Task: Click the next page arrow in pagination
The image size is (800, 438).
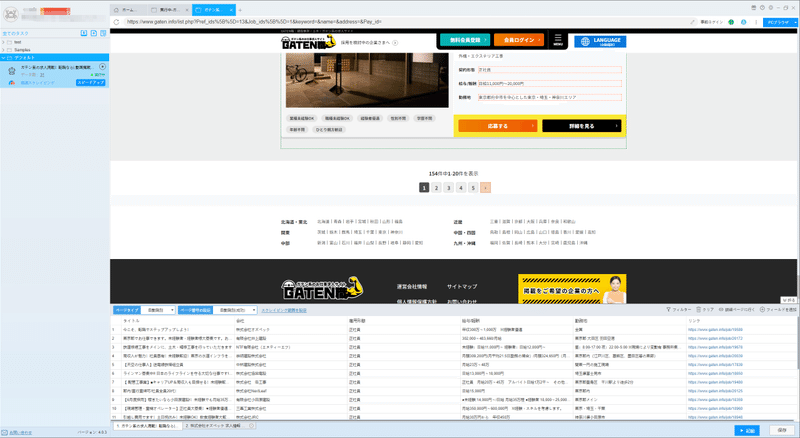Action: 485,188
